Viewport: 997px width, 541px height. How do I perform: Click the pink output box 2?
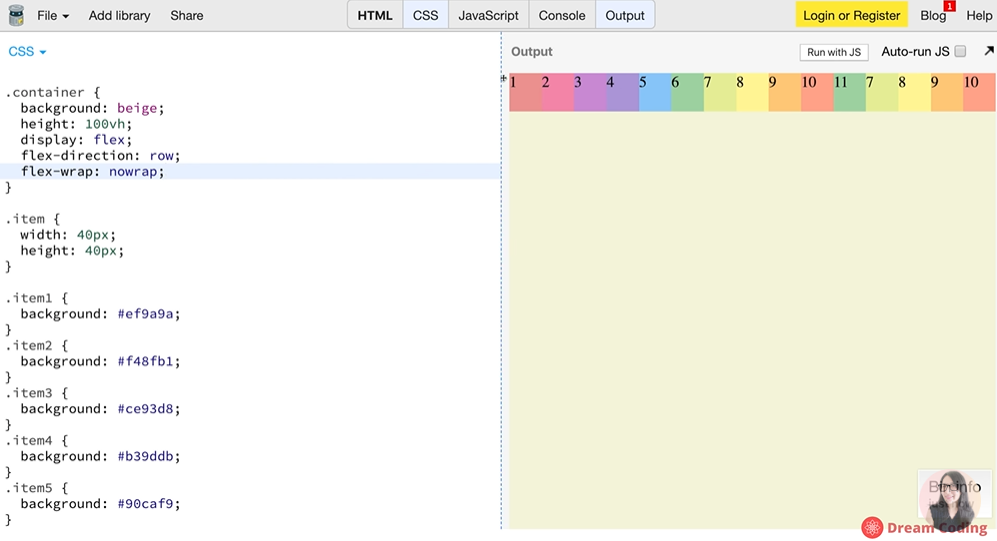click(558, 92)
